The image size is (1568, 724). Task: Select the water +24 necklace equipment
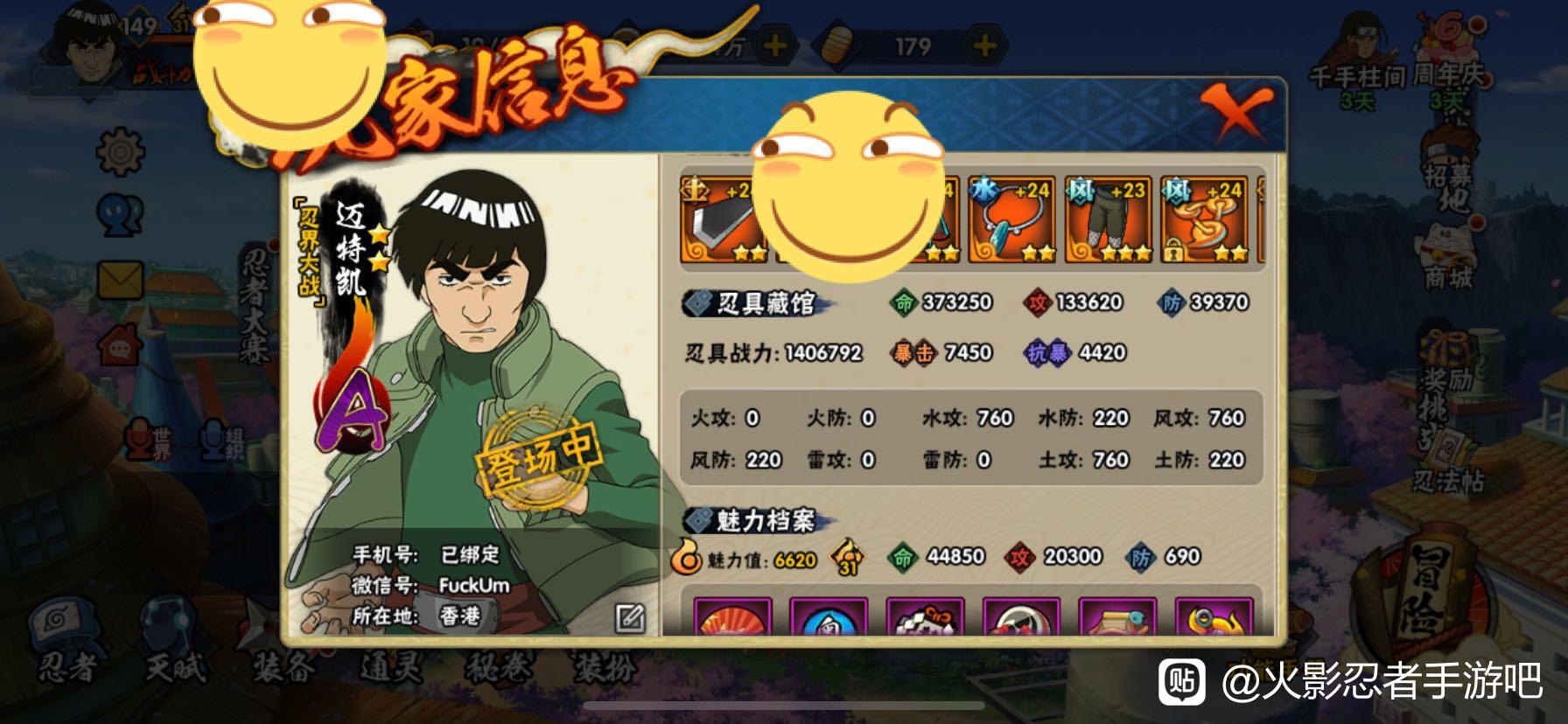click(x=1011, y=219)
